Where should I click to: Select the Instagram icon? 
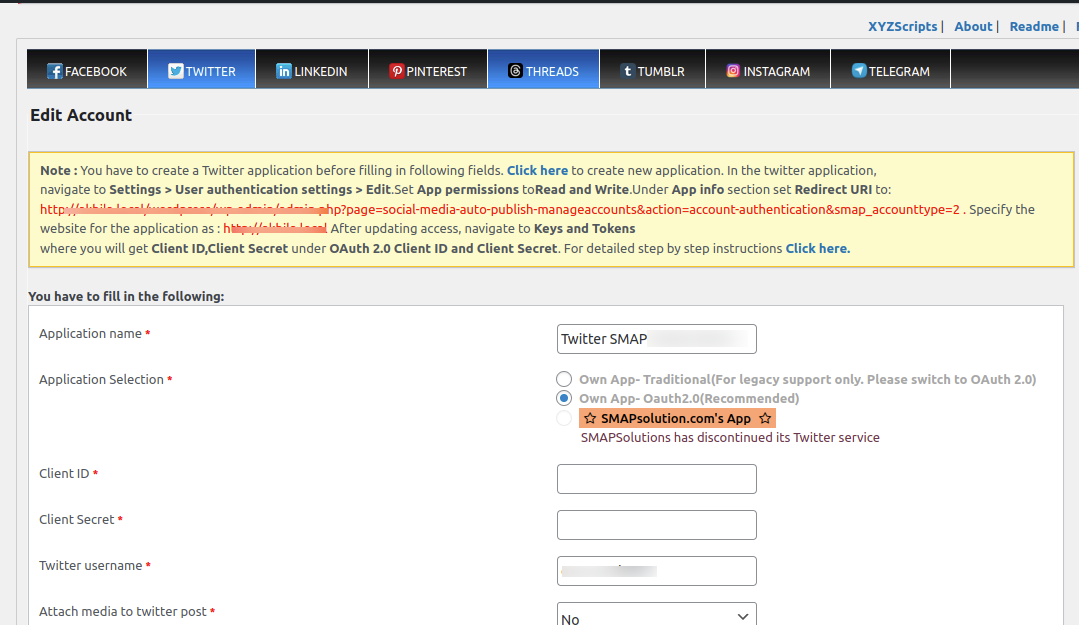733,70
